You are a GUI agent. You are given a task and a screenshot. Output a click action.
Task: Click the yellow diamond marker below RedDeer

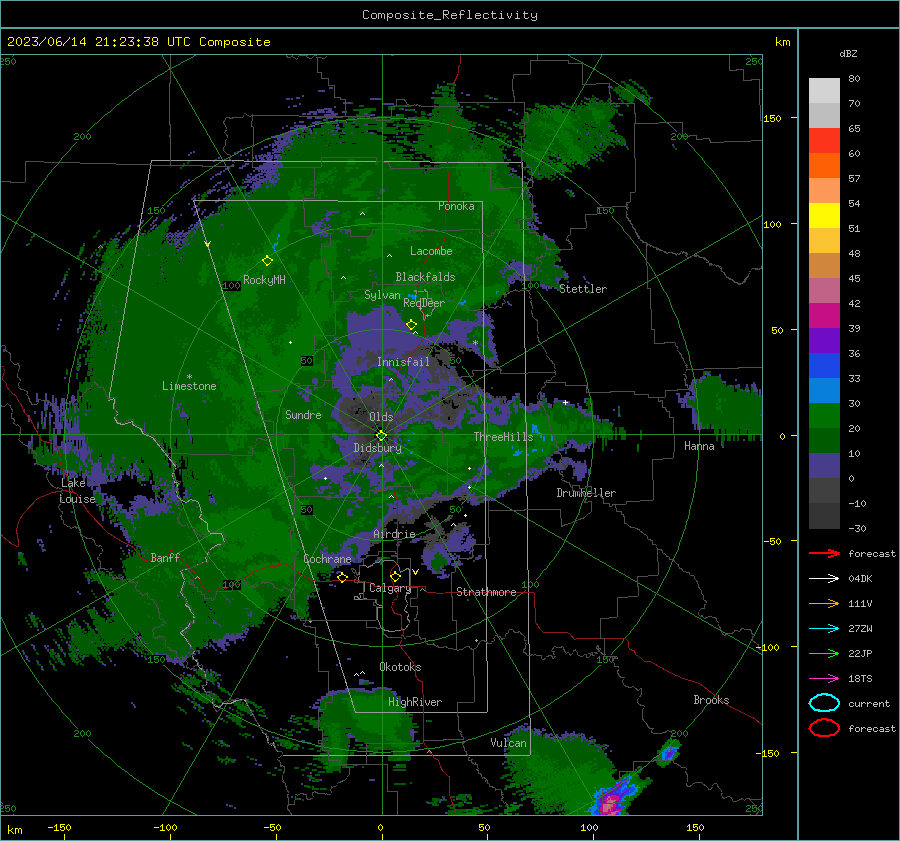411,325
